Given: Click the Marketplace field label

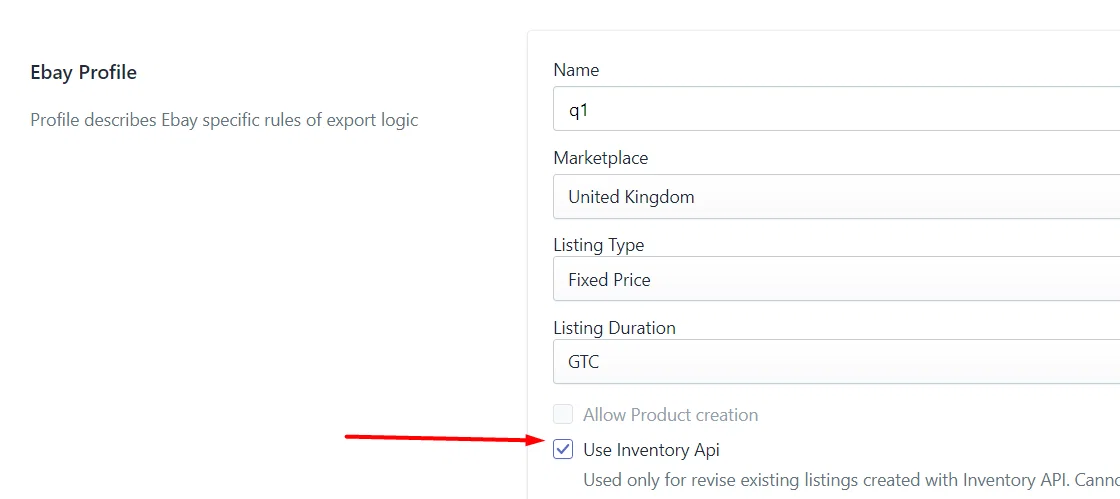Looking at the screenshot, I should click(x=601, y=158).
